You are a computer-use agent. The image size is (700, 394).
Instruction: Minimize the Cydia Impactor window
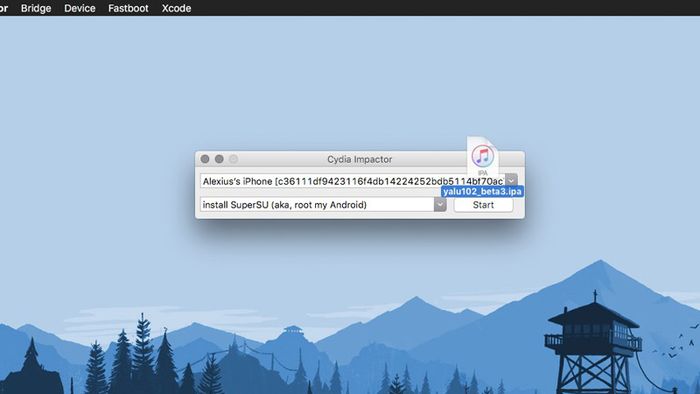219,159
